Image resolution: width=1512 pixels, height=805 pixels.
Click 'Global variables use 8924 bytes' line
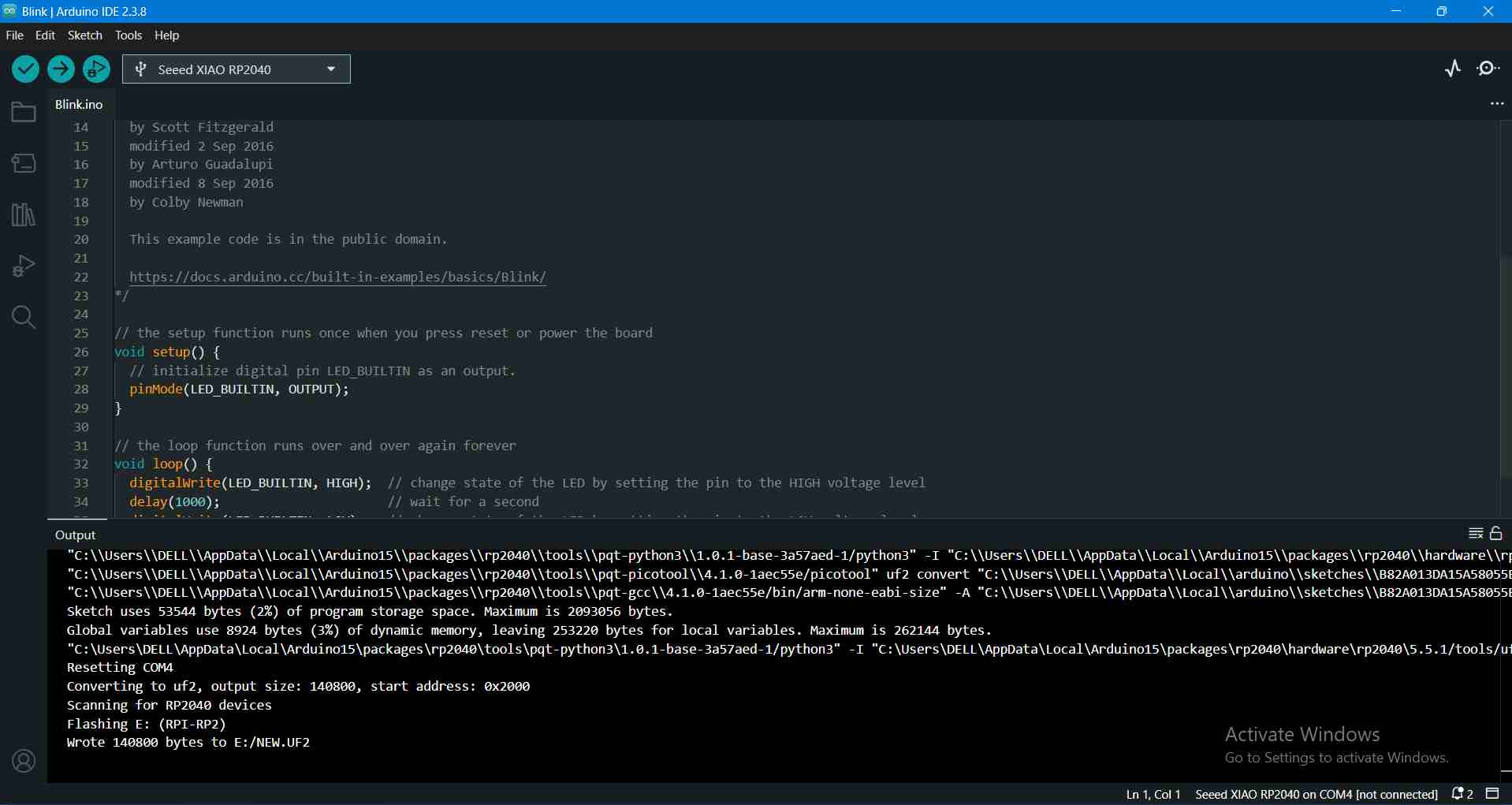[x=530, y=631]
